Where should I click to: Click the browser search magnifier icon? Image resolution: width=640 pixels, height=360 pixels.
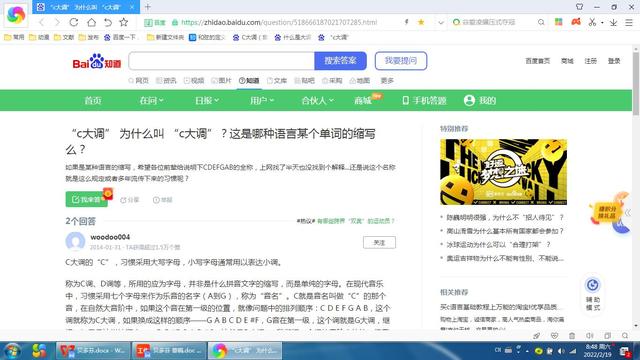point(541,22)
